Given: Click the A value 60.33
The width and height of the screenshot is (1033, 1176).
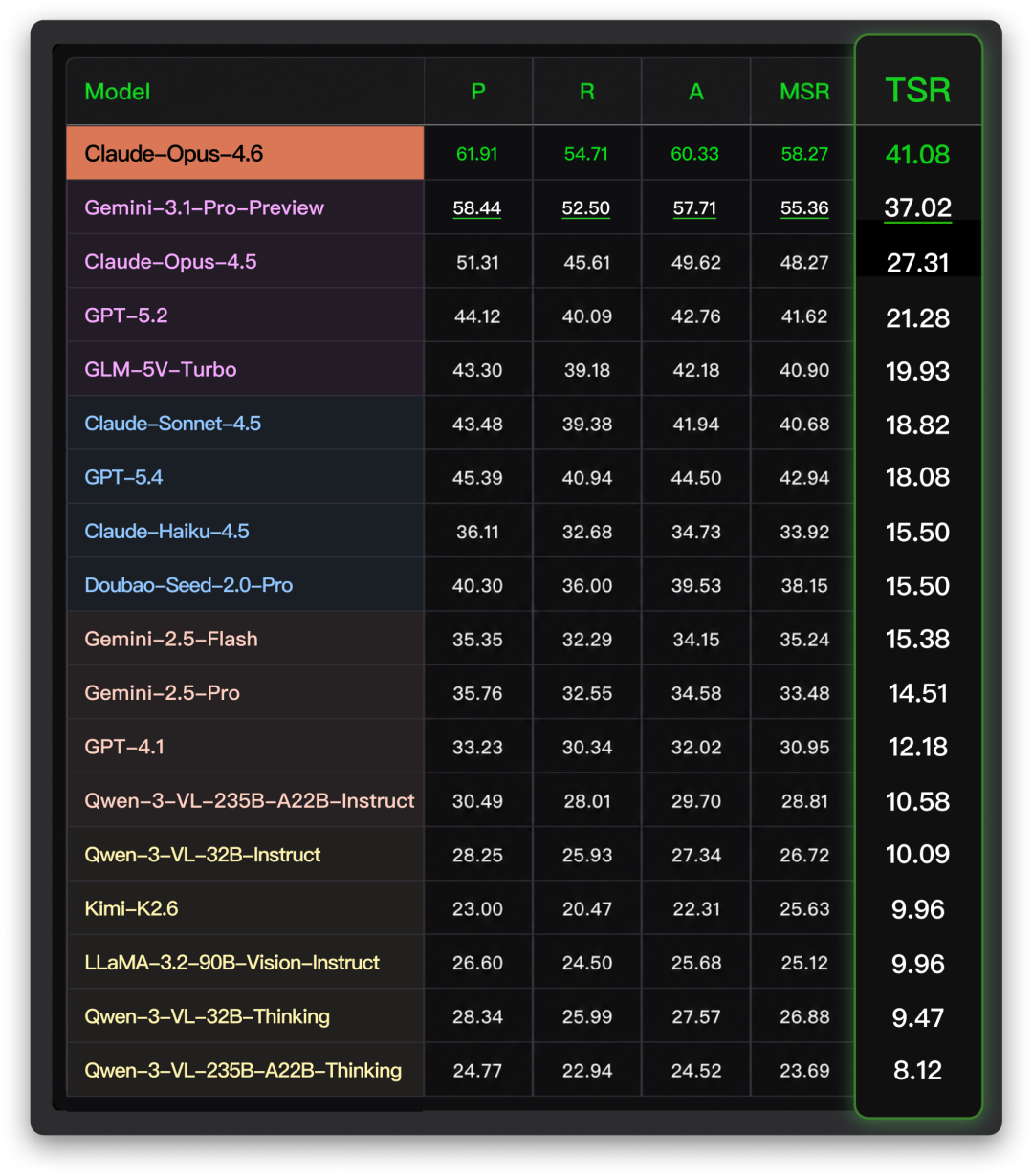Looking at the screenshot, I should pos(695,154).
